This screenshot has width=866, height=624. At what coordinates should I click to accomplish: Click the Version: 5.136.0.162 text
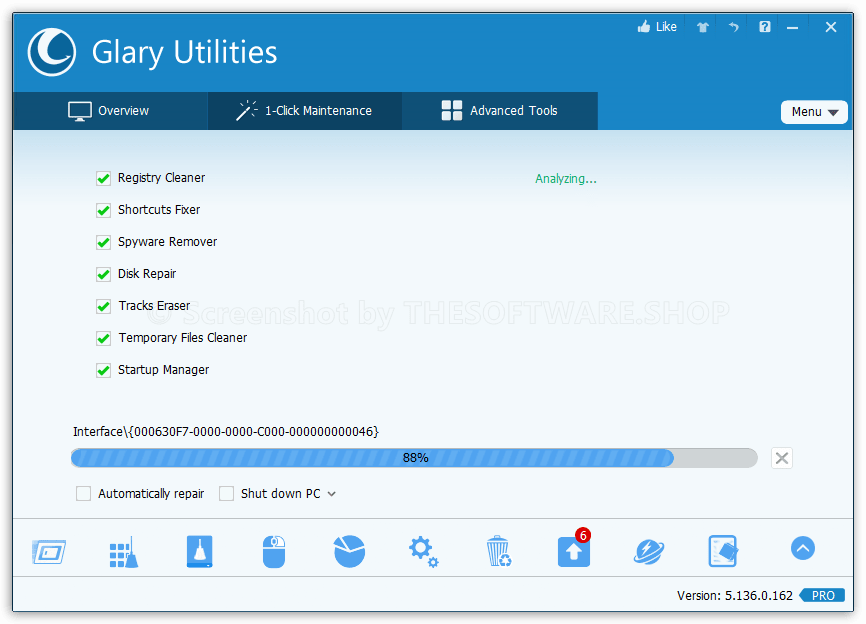(735, 596)
